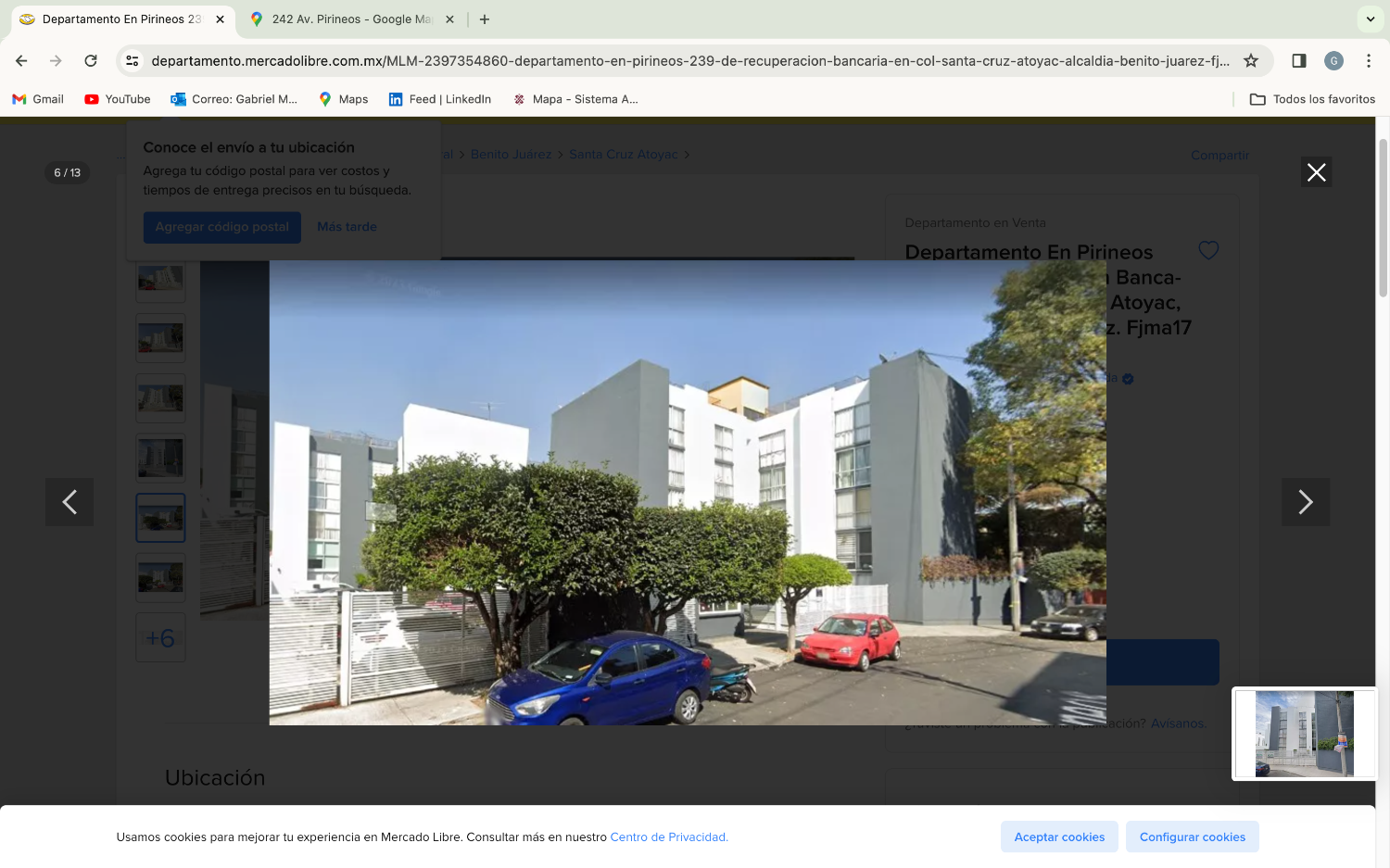Image resolution: width=1390 pixels, height=868 pixels.
Task: Reload the current page
Action: [x=91, y=61]
